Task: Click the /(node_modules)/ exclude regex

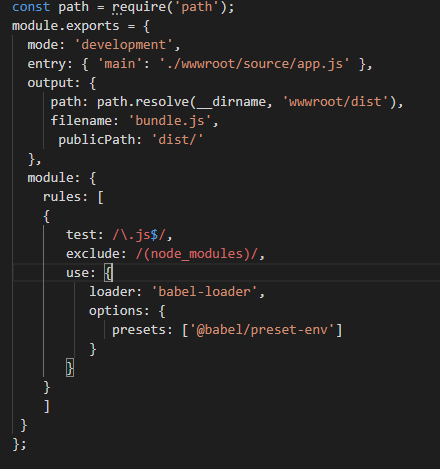Action: click(196, 254)
